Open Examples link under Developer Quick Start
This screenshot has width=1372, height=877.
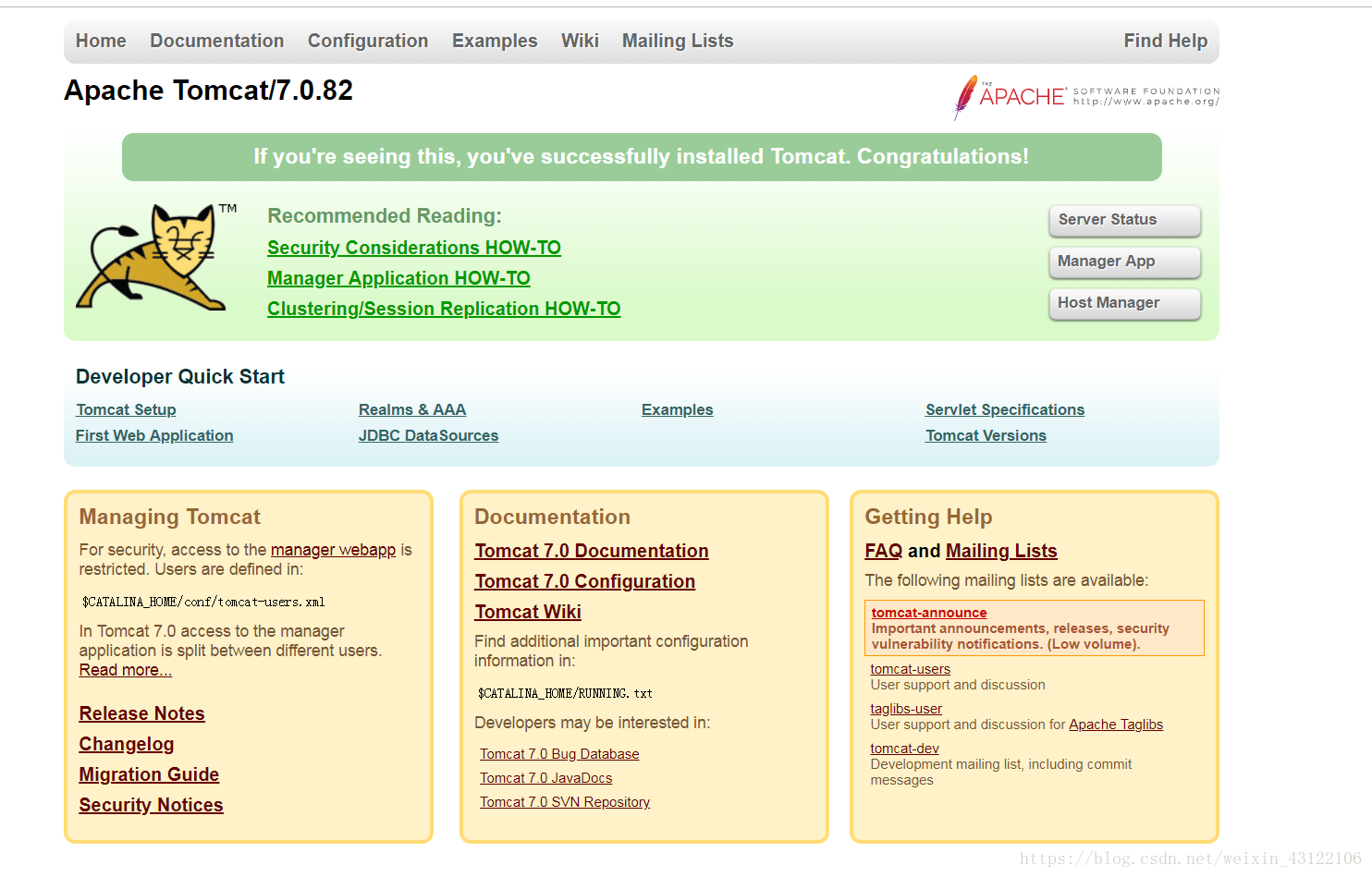(x=678, y=409)
